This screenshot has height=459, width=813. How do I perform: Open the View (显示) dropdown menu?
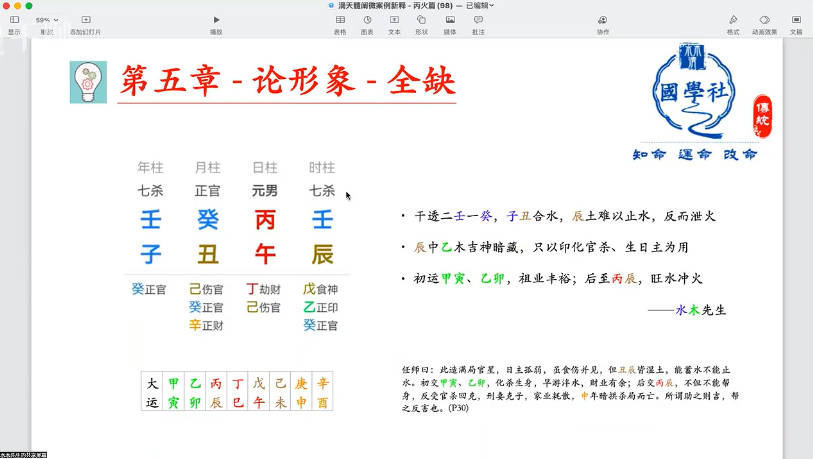14,20
